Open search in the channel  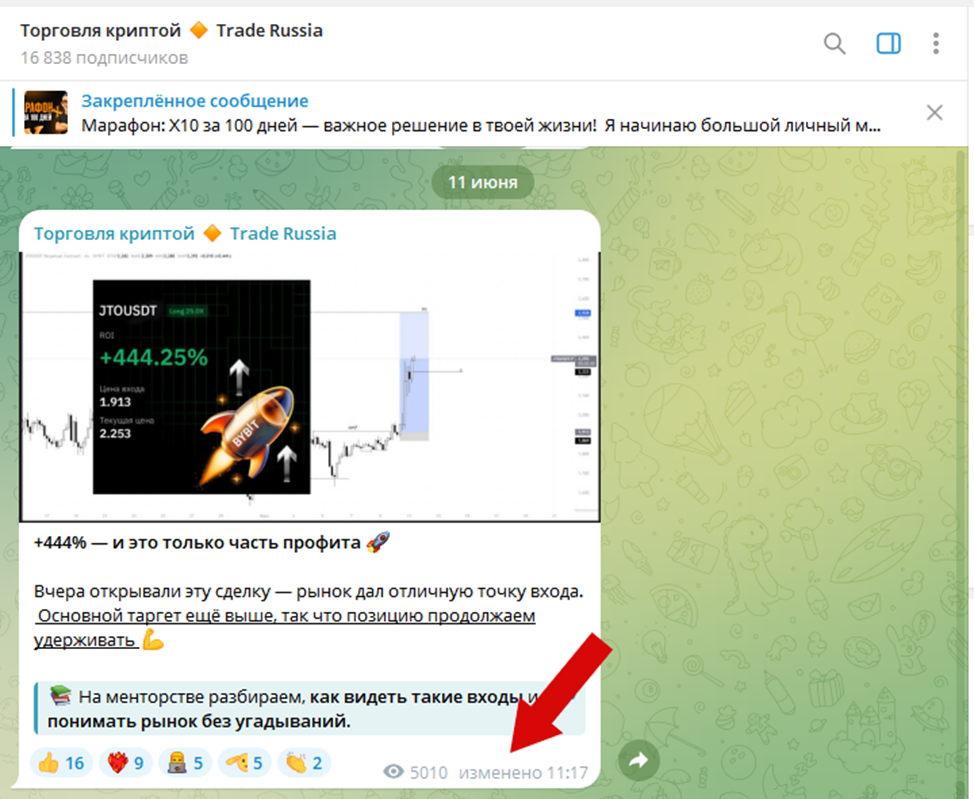[x=834, y=43]
